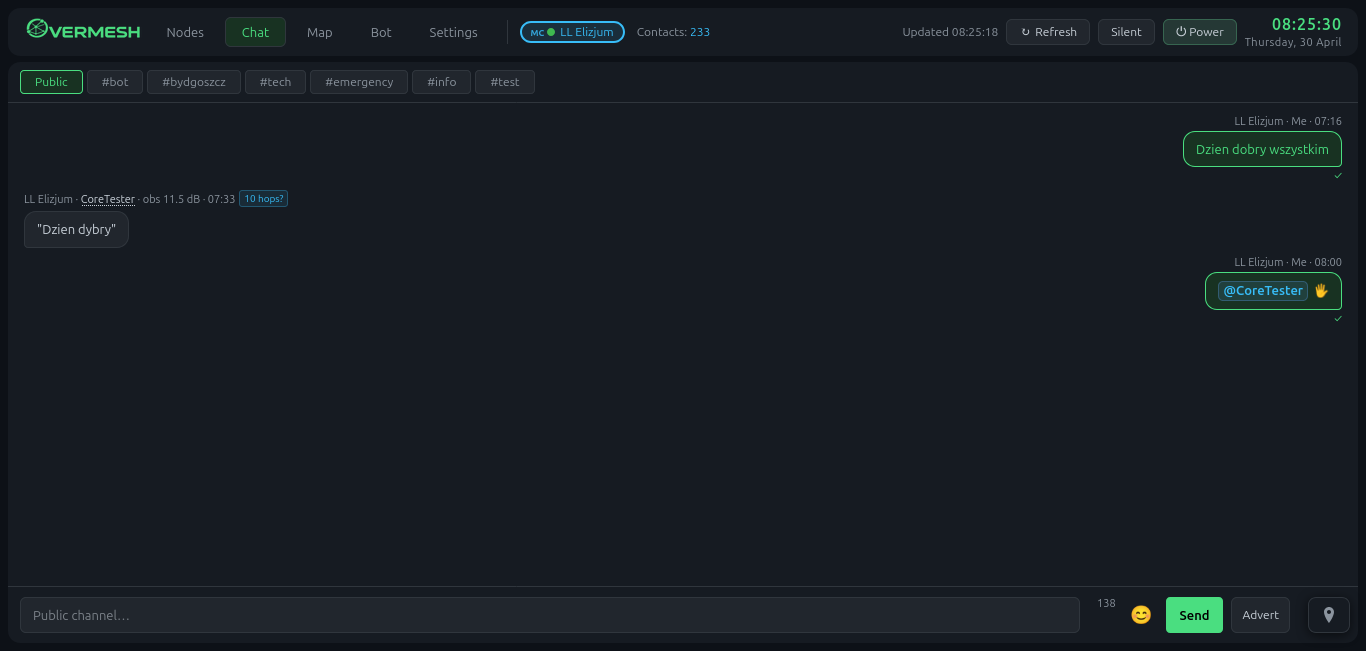Open the #test channel
Viewport: 1366px width, 651px height.
point(505,82)
